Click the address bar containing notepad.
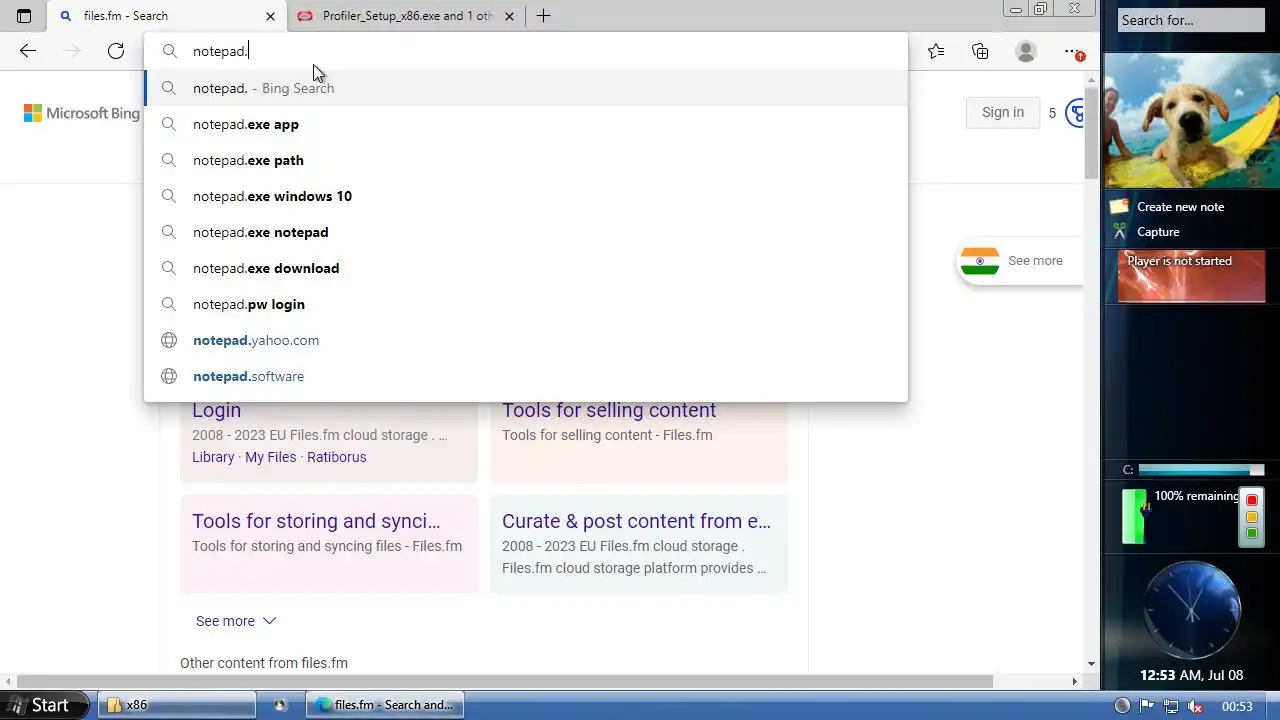1280x720 pixels. 526,51
